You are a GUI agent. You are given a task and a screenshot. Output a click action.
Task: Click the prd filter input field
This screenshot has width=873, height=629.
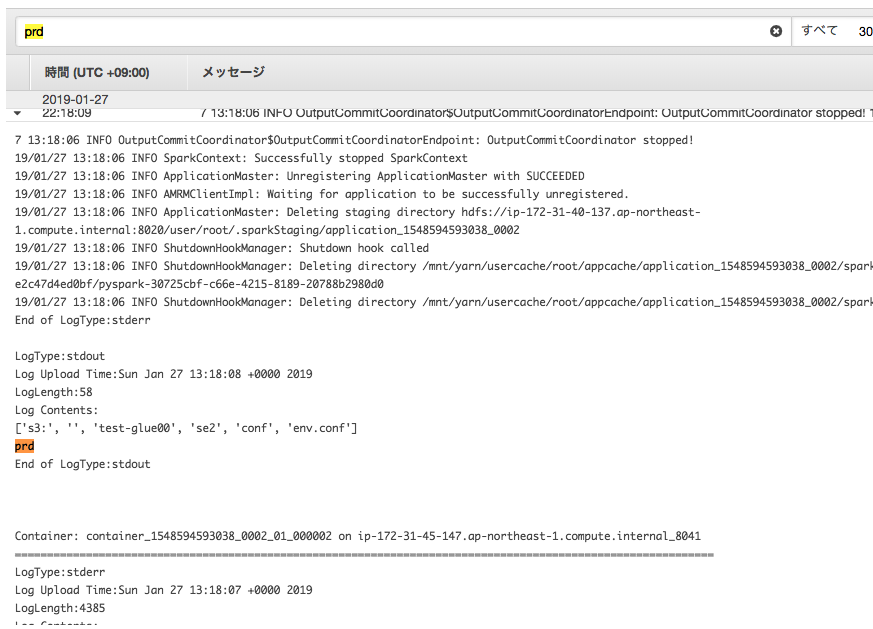click(x=403, y=31)
